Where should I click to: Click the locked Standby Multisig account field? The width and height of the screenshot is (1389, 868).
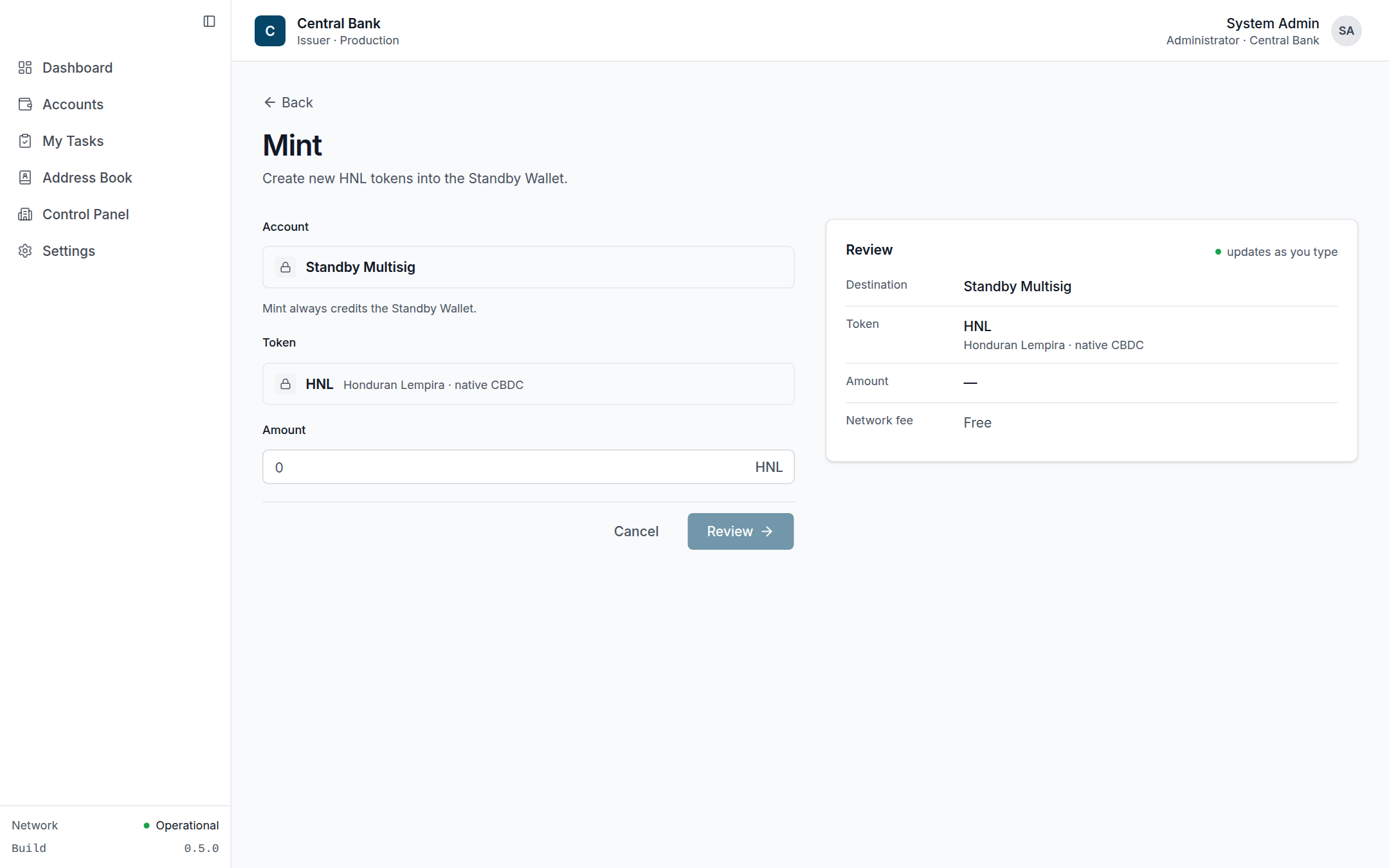tap(529, 267)
